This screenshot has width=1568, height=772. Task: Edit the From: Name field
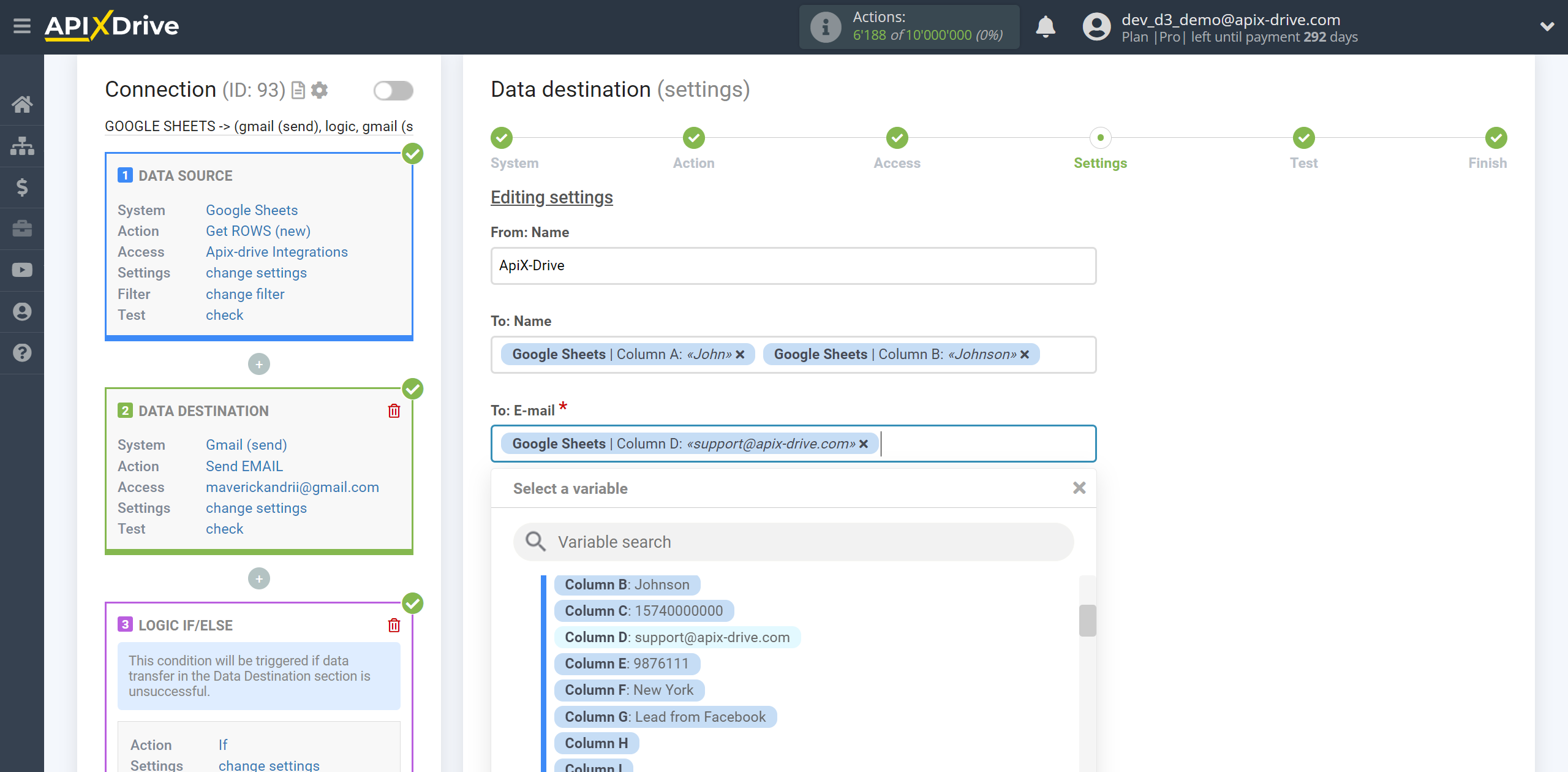(793, 266)
